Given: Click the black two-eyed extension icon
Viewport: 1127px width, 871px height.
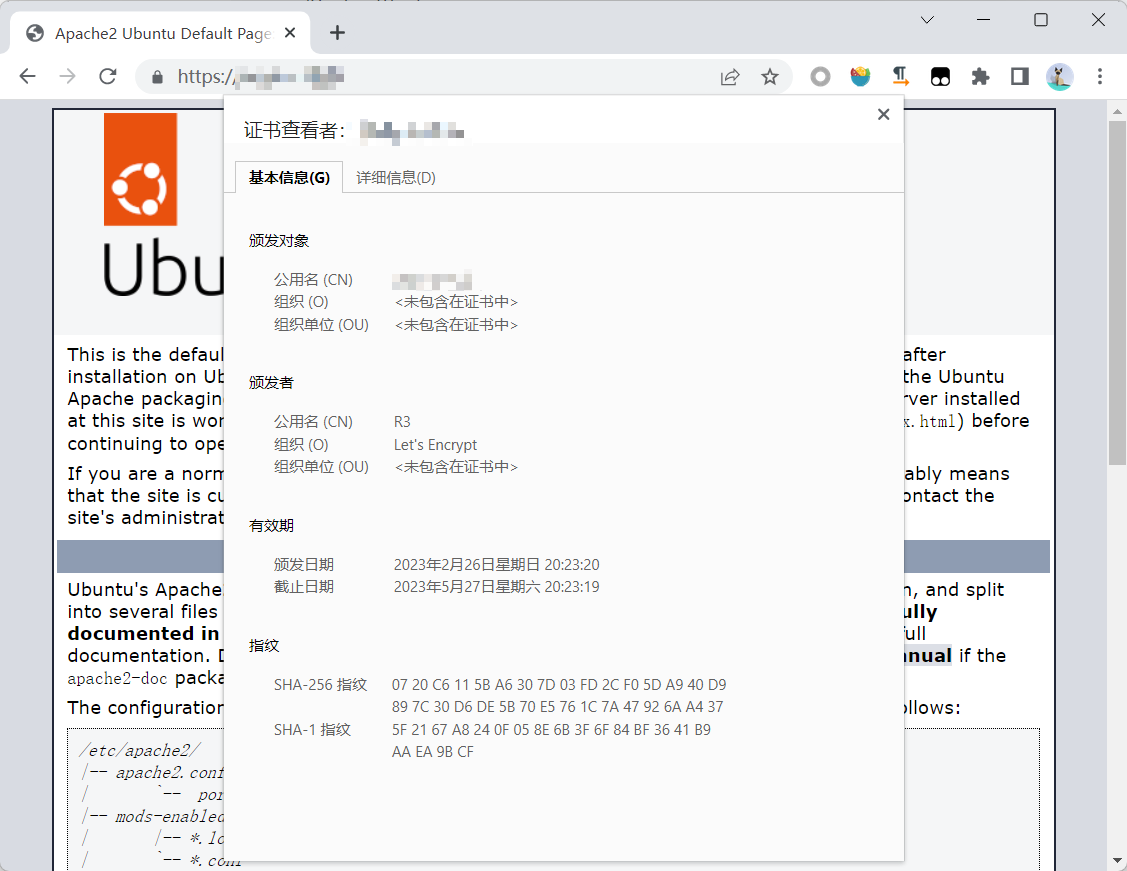Looking at the screenshot, I should point(940,76).
